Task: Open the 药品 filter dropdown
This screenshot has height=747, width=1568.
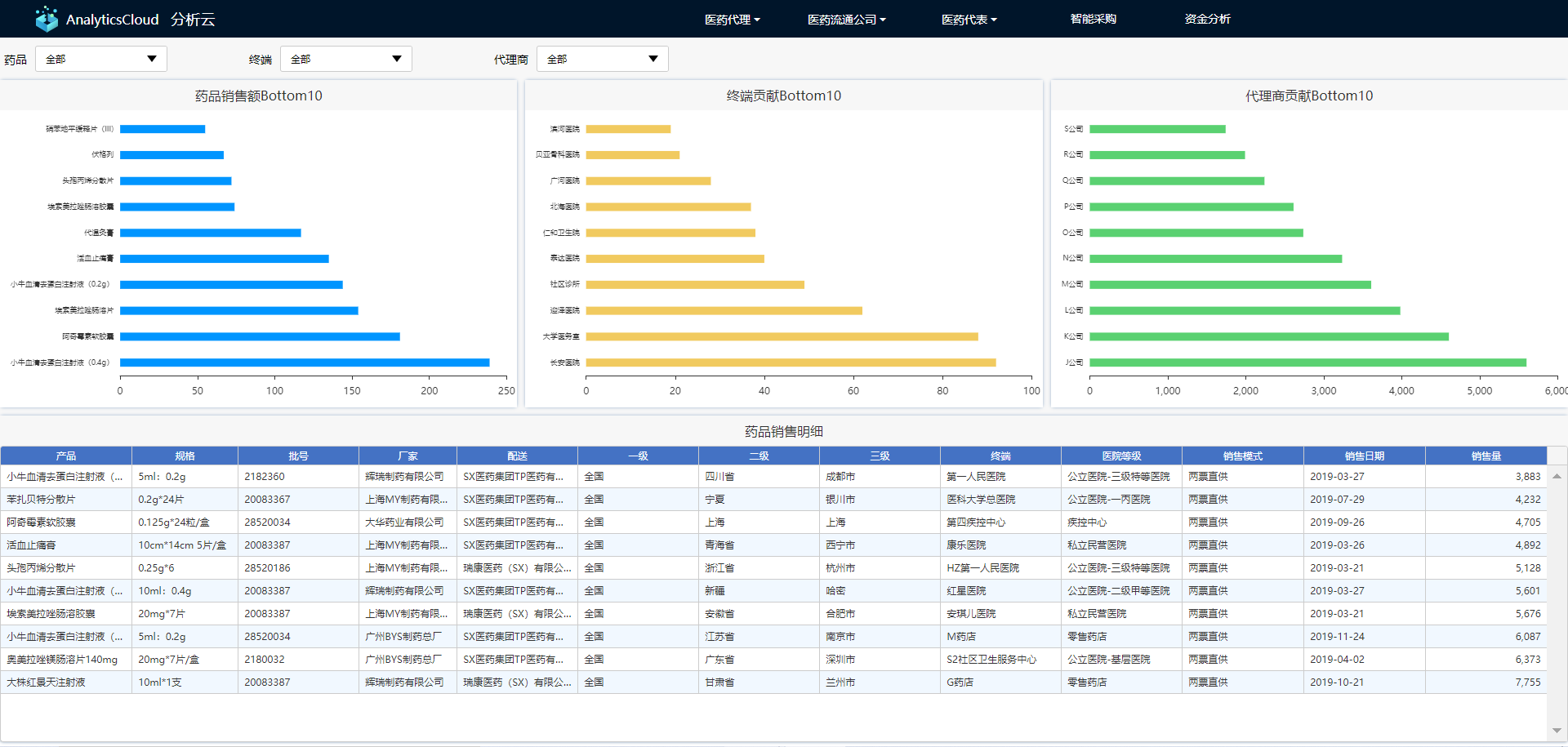Action: pos(101,59)
